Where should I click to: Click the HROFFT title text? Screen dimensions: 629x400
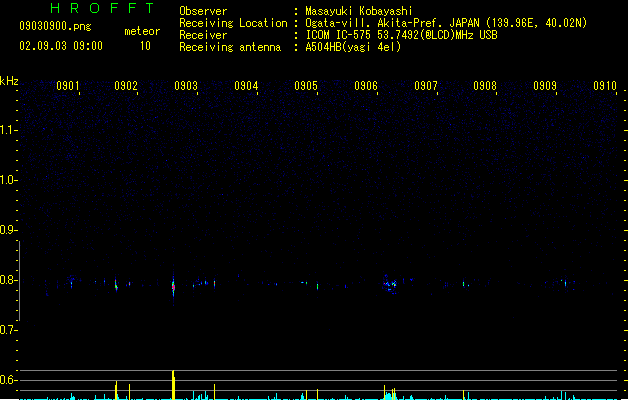pos(103,8)
